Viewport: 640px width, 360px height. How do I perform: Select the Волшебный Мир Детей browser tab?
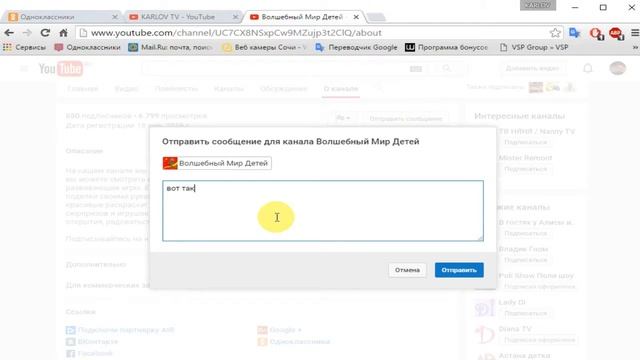[x=302, y=17]
